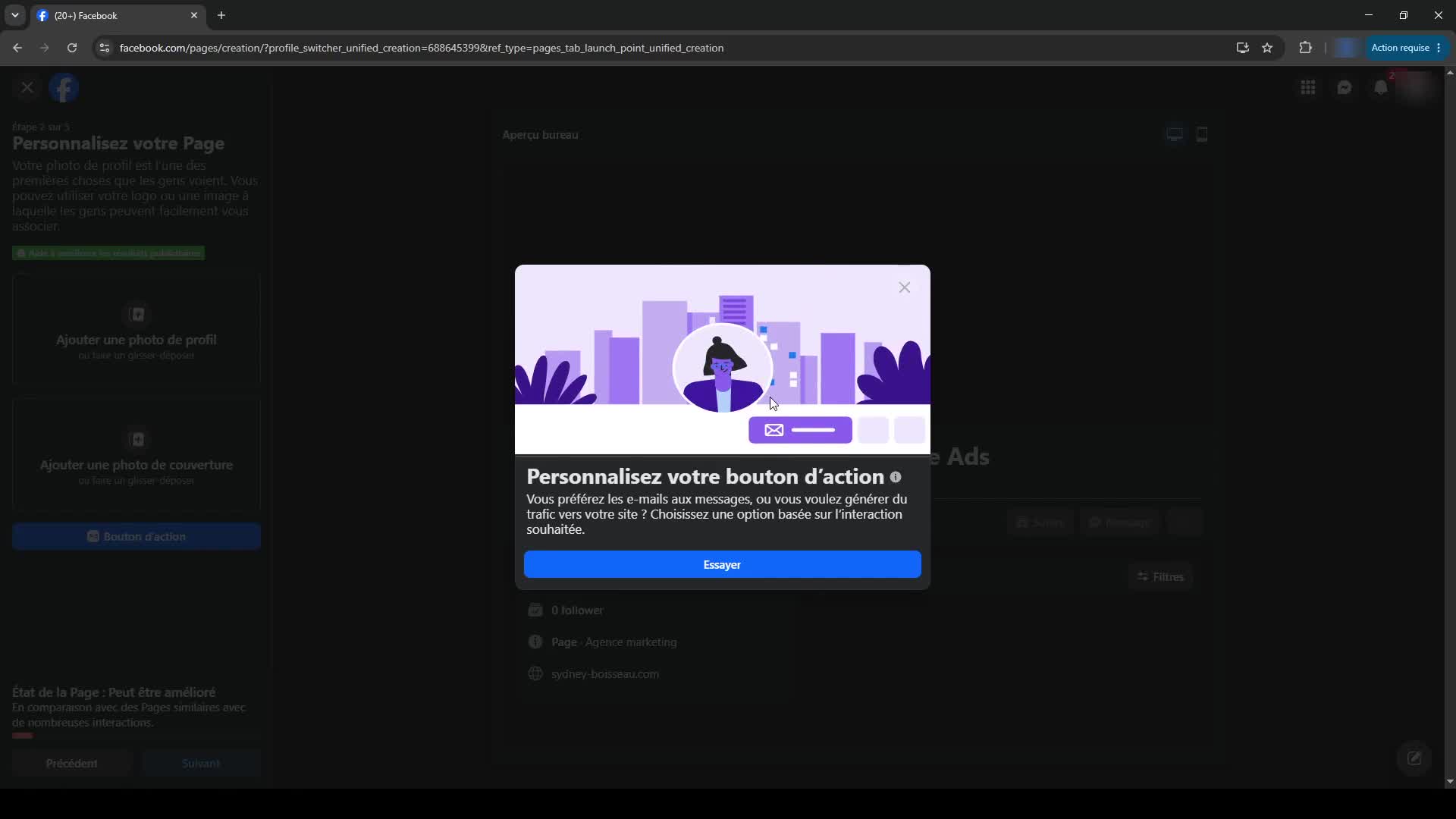Open the Facebook apps grid menu
The image size is (1456, 819).
point(1307,87)
